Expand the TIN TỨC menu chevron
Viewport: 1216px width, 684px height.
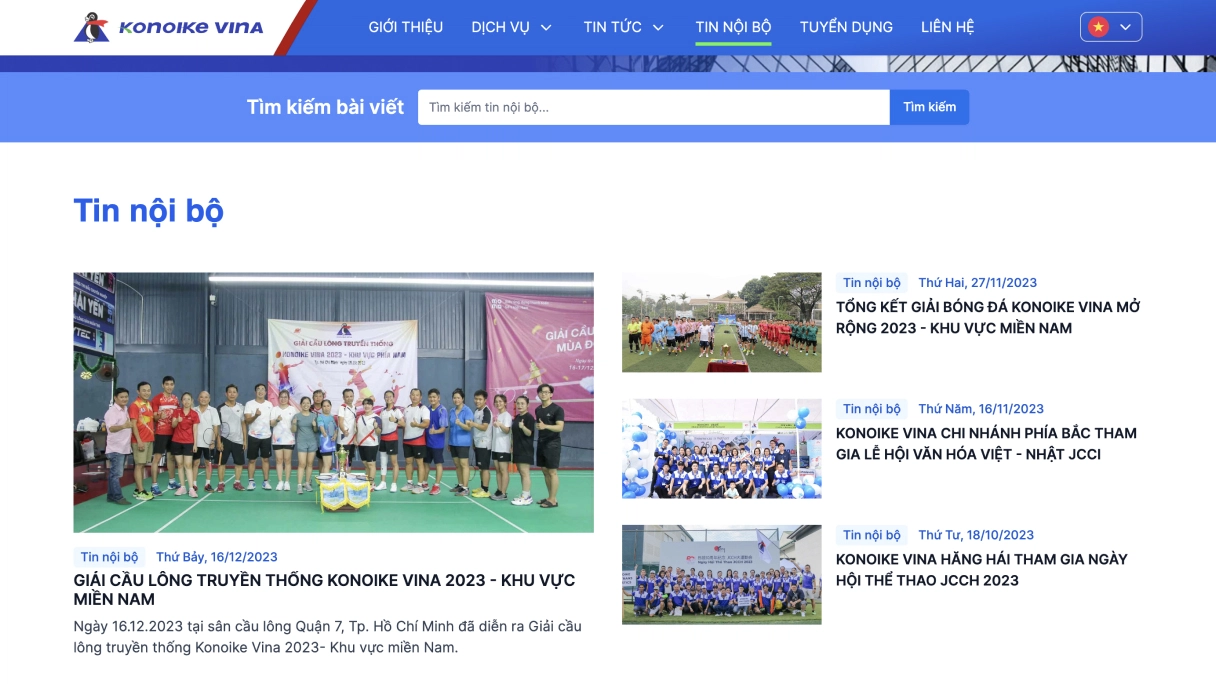pos(658,27)
